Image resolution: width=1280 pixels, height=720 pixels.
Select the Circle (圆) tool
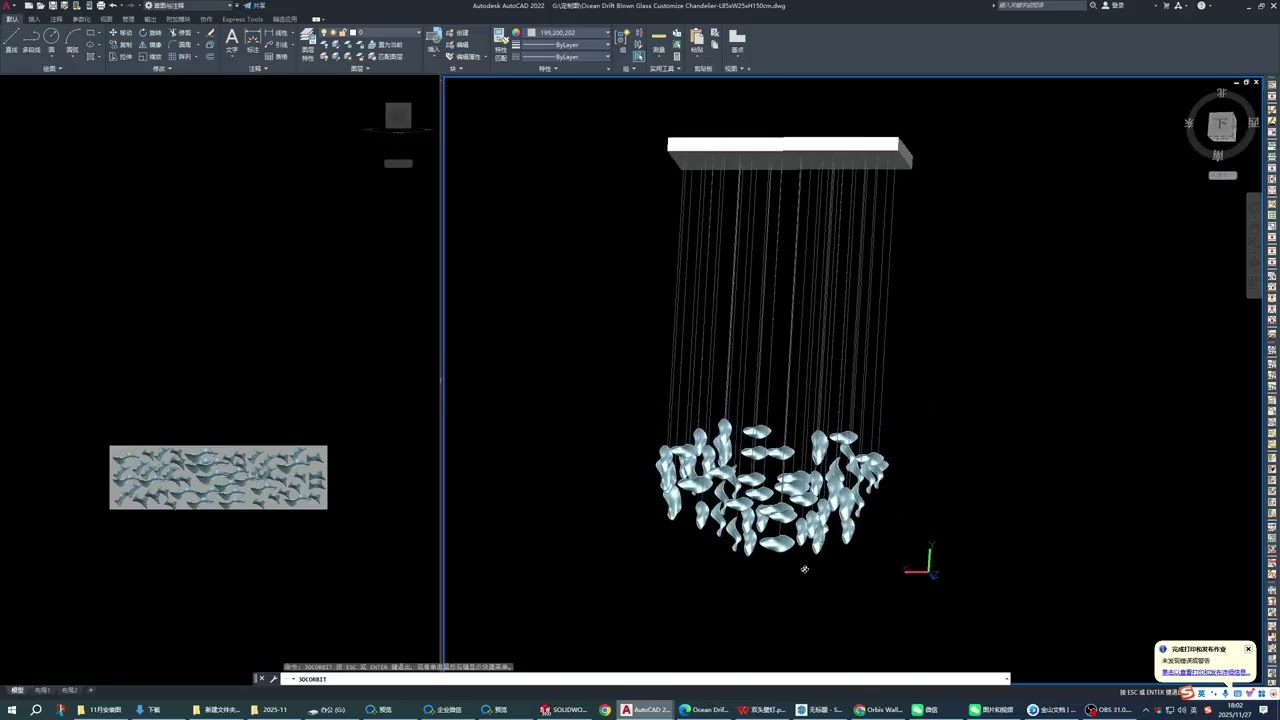point(51,39)
